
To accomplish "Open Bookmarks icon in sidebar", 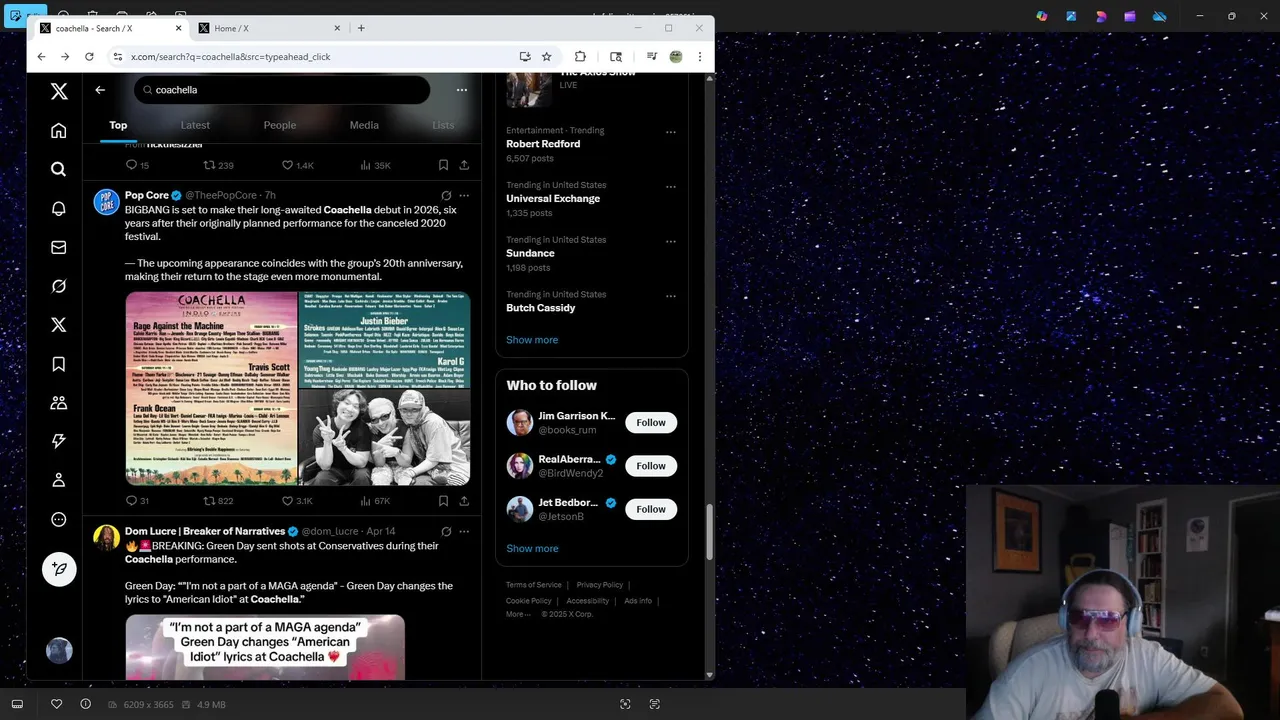I will 59,364.
